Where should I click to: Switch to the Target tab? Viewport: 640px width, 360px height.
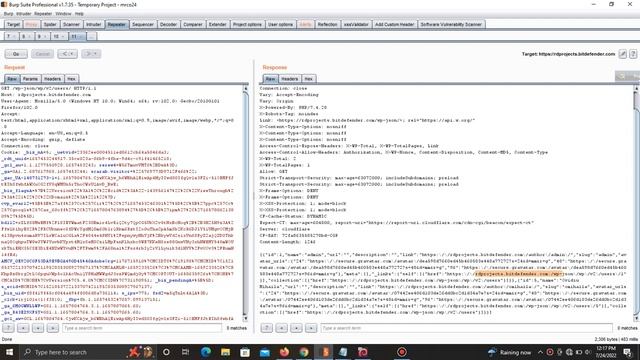pyautogui.click(x=13, y=24)
